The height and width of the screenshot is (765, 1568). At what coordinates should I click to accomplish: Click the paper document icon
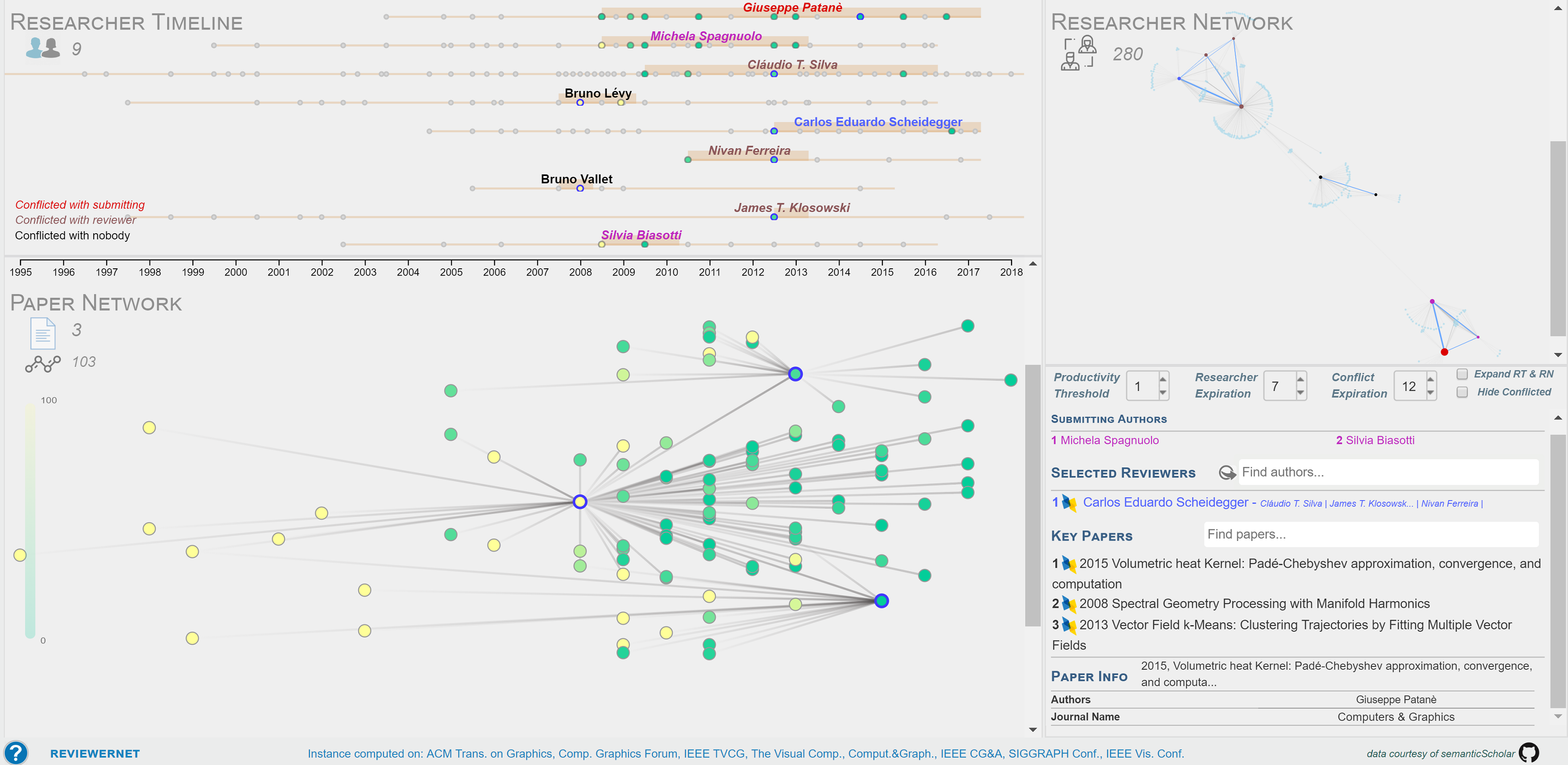coord(43,333)
